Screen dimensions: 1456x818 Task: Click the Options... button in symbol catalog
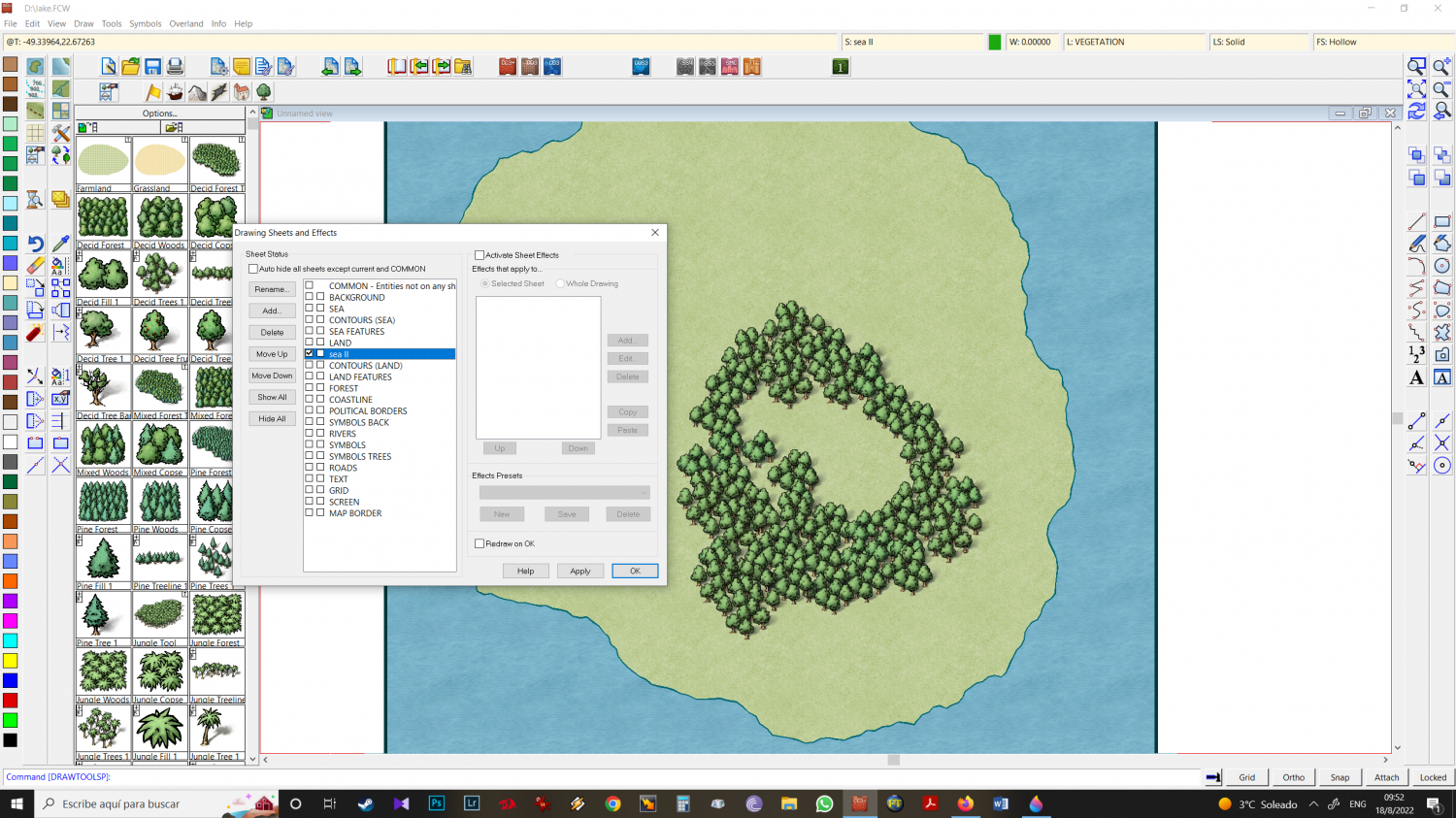[160, 114]
